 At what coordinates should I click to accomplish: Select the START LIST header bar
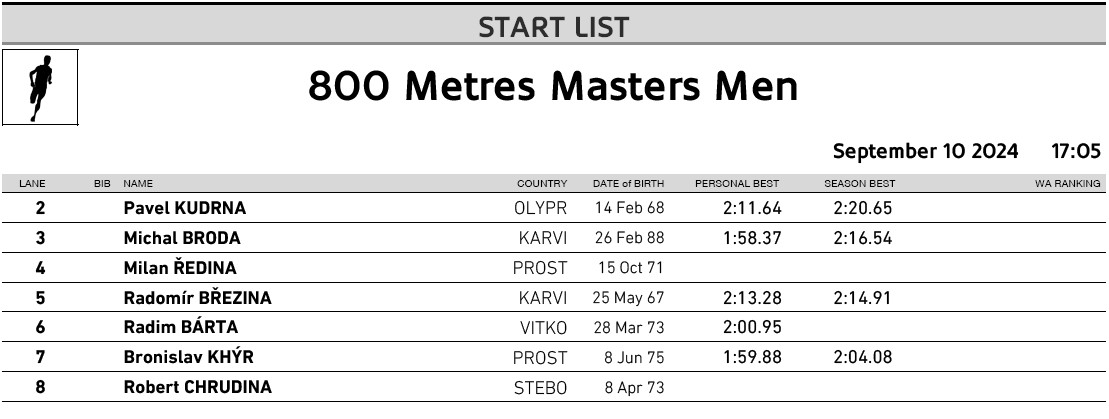tap(554, 27)
